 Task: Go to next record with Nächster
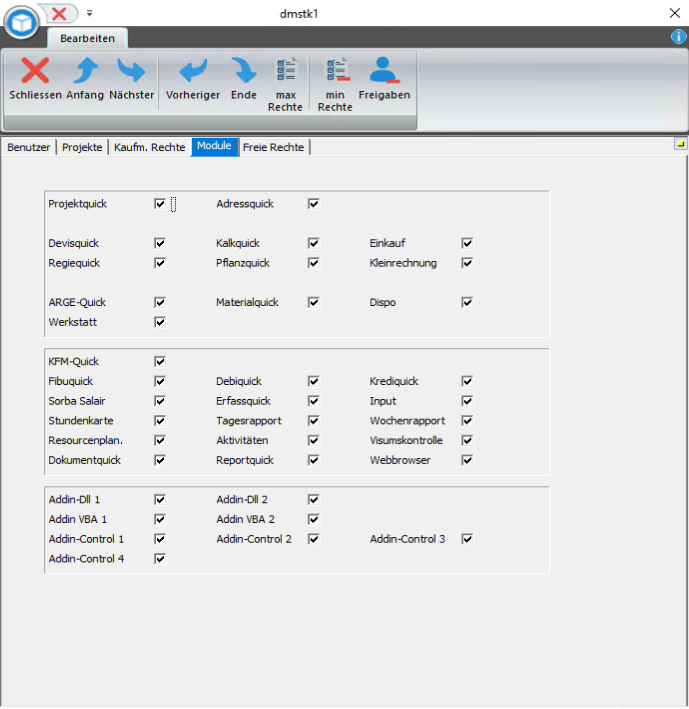pyautogui.click(x=131, y=71)
